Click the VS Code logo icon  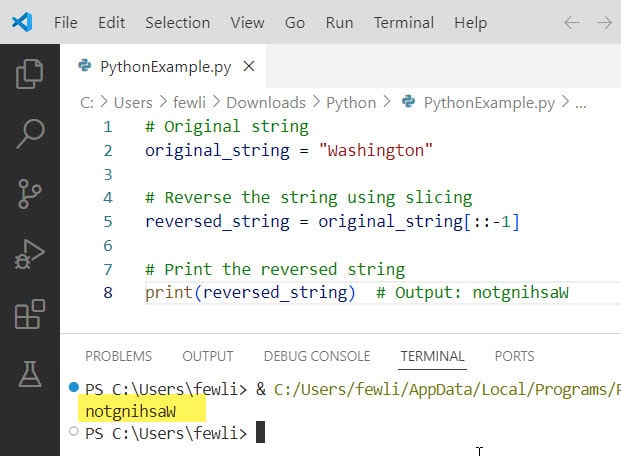point(22,22)
